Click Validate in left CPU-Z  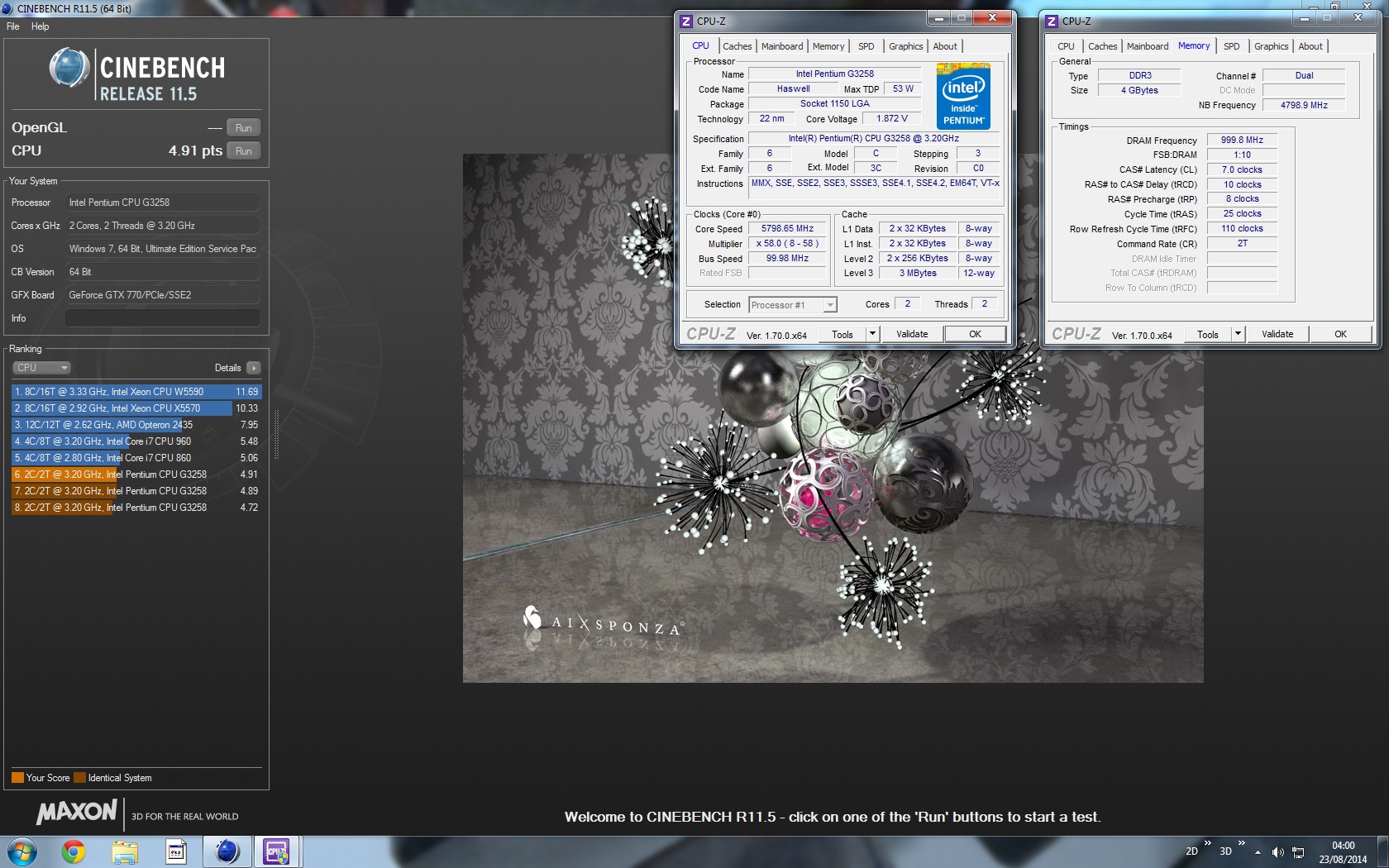click(912, 334)
